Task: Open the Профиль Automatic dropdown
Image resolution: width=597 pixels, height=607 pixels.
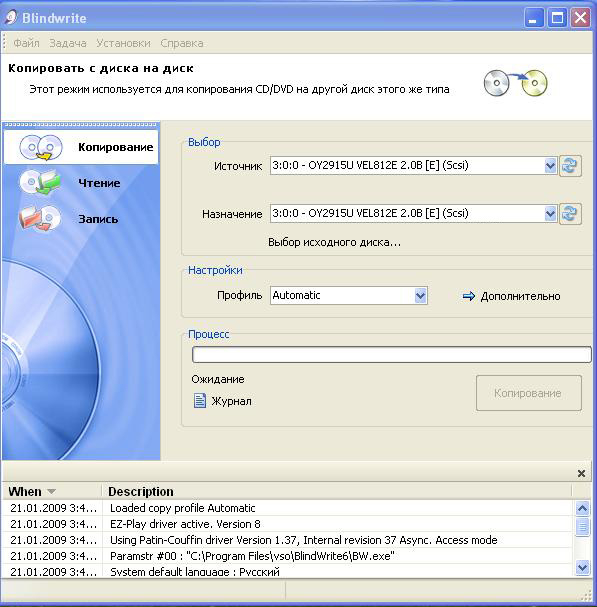Action: pyautogui.click(x=420, y=296)
